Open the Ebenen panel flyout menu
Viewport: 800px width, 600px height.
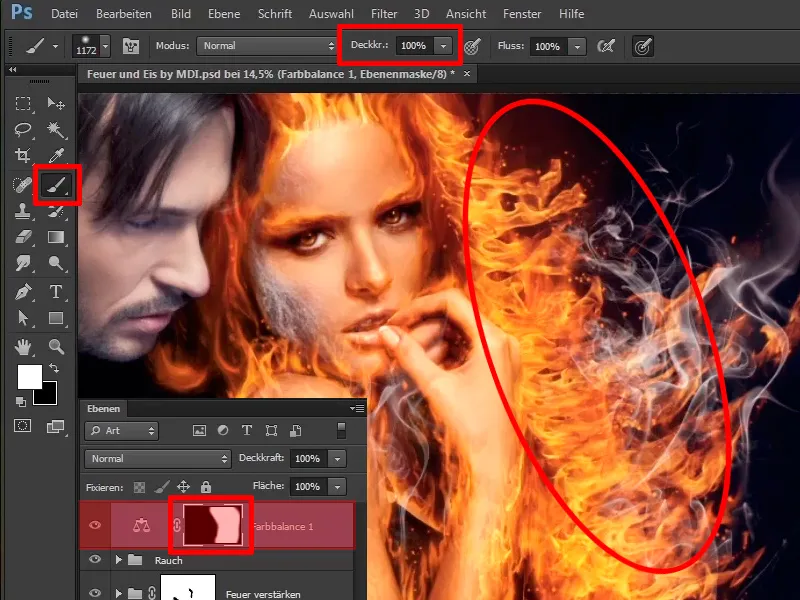357,408
